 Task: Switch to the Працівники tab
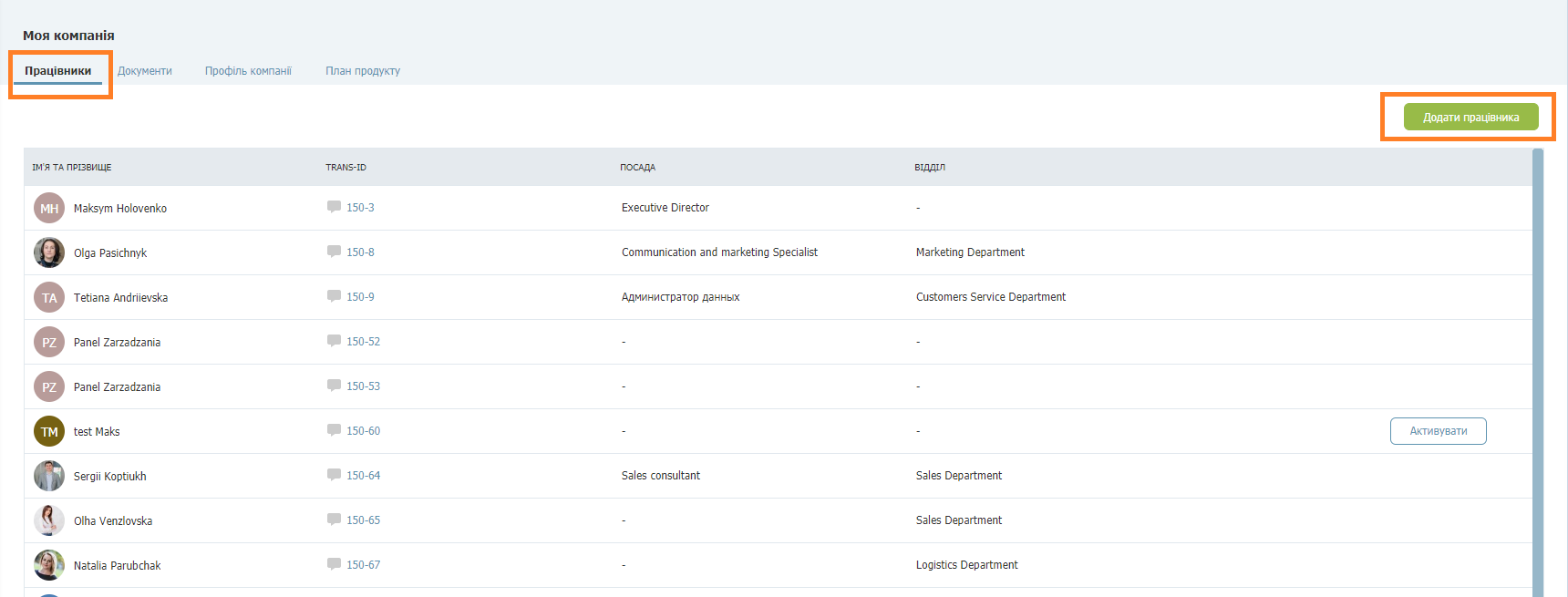point(57,71)
